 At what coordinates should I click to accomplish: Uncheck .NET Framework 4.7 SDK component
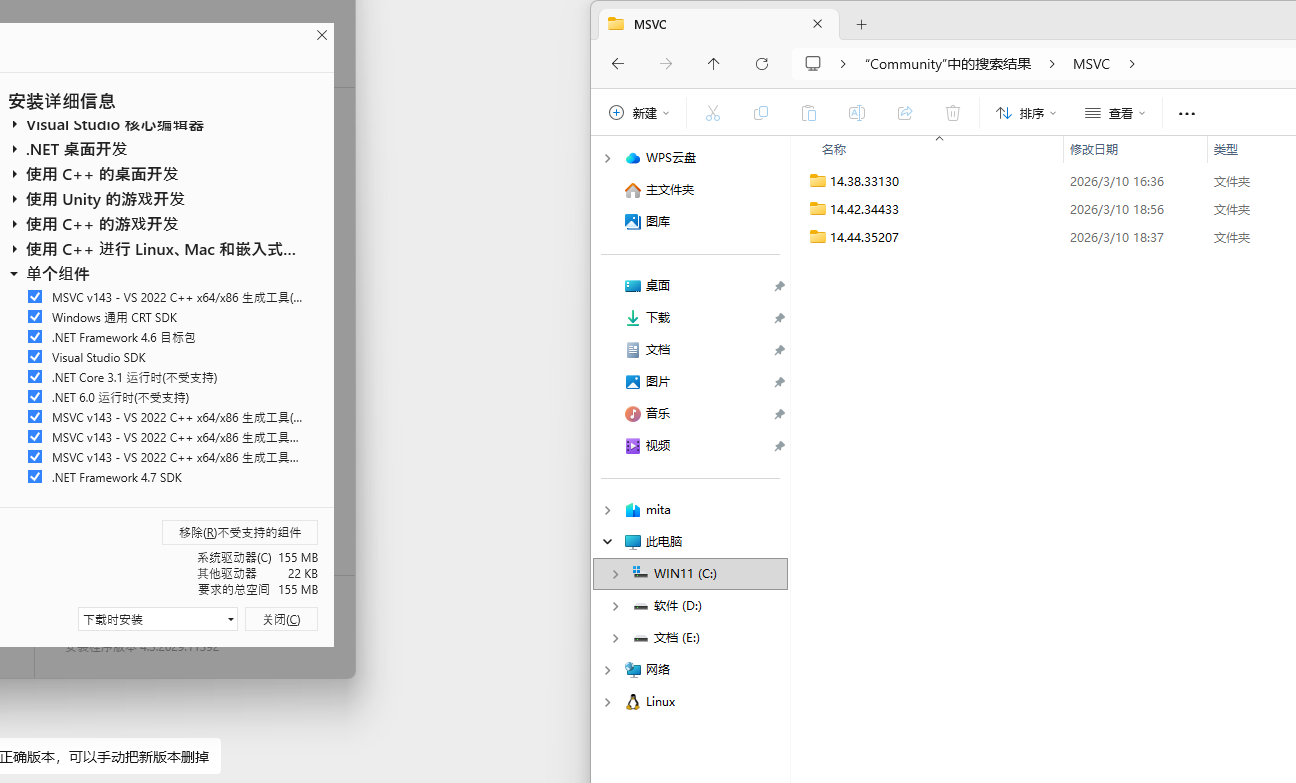point(35,477)
